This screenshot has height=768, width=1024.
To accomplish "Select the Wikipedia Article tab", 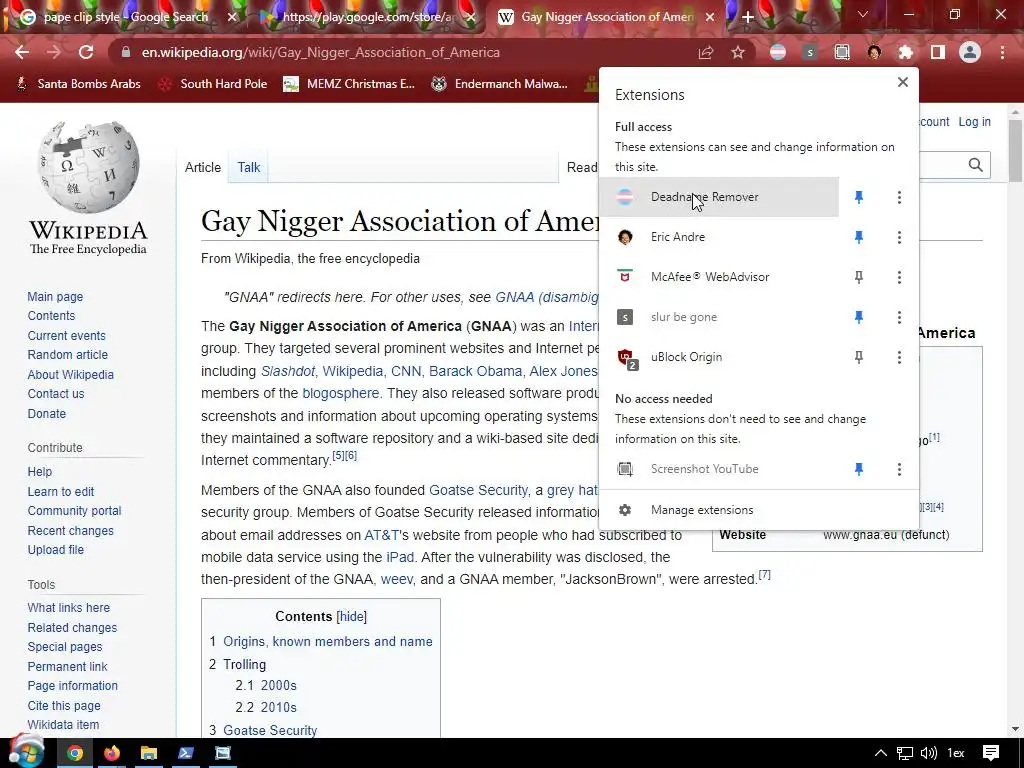I will pyautogui.click(x=202, y=167).
